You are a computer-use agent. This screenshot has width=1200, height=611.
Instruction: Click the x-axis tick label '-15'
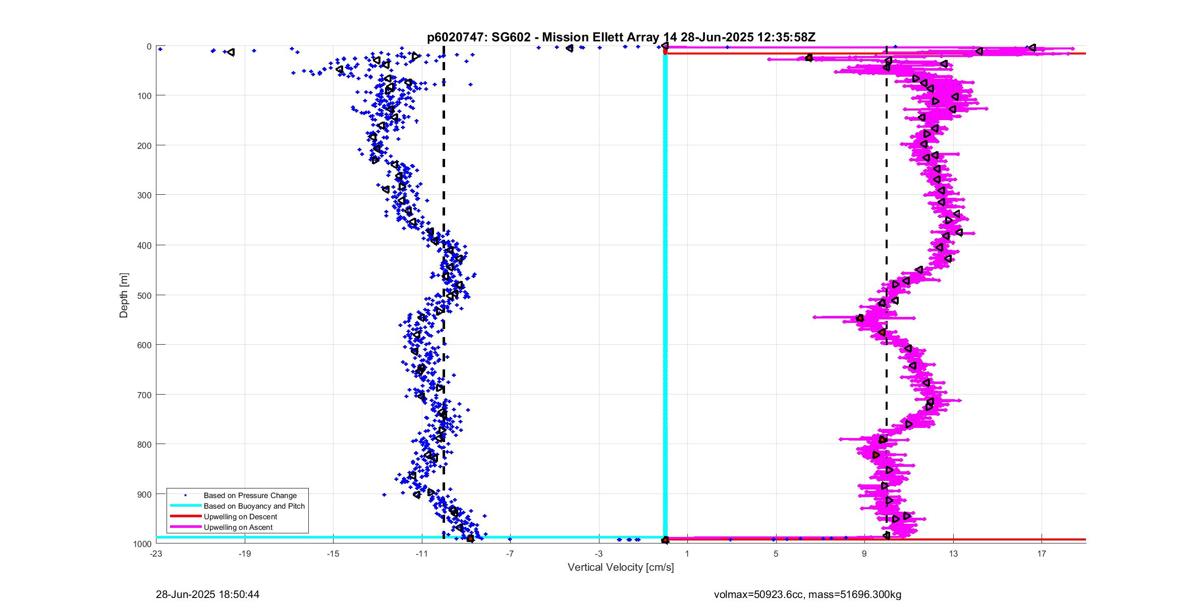[333, 553]
